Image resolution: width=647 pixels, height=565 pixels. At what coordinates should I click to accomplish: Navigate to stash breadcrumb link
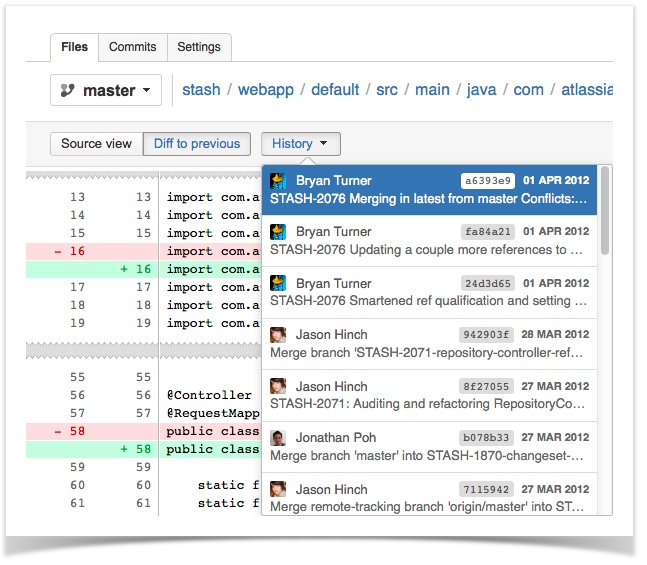click(201, 90)
